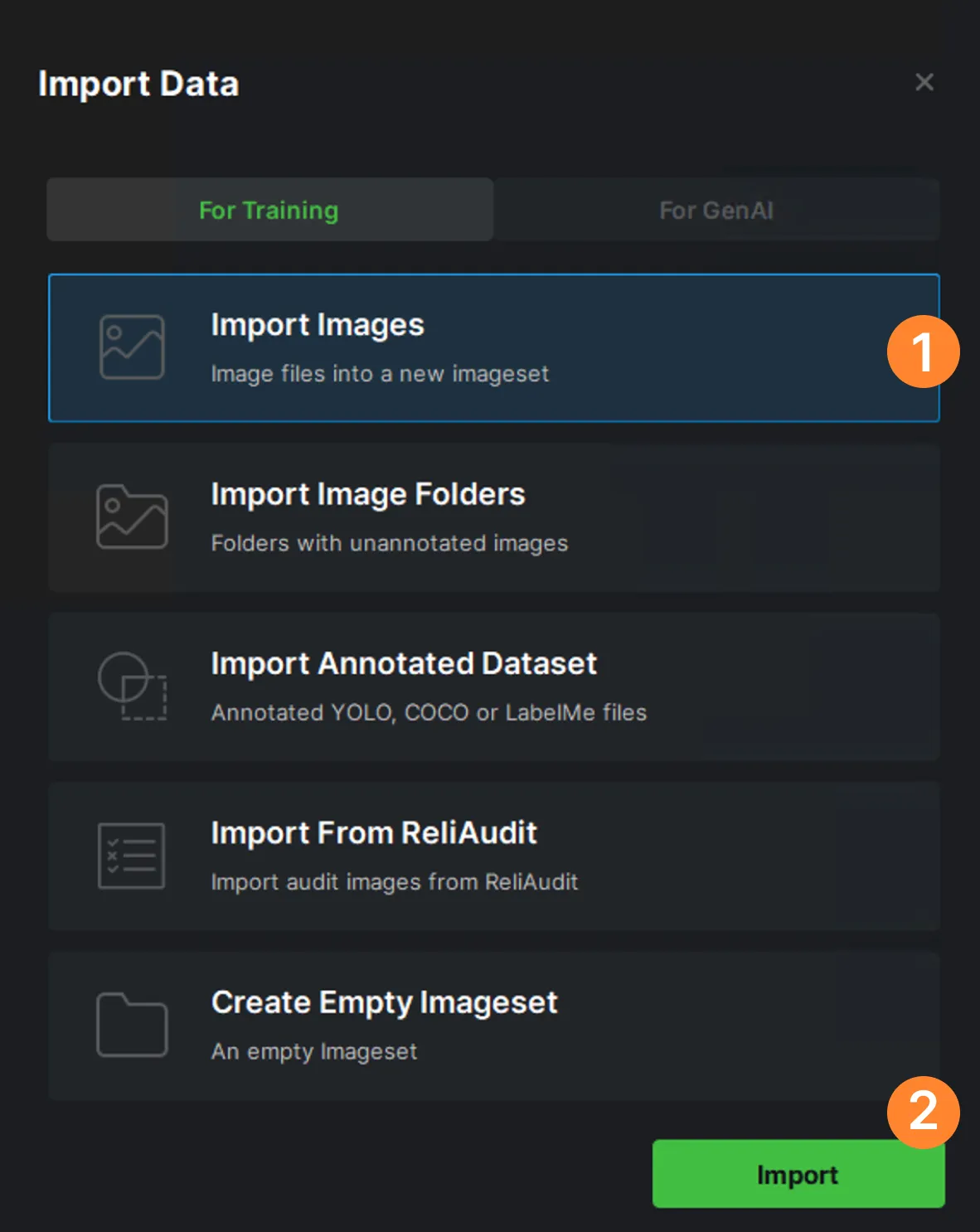Switch to the For Training tab
The image size is (980, 1232).
click(x=269, y=210)
